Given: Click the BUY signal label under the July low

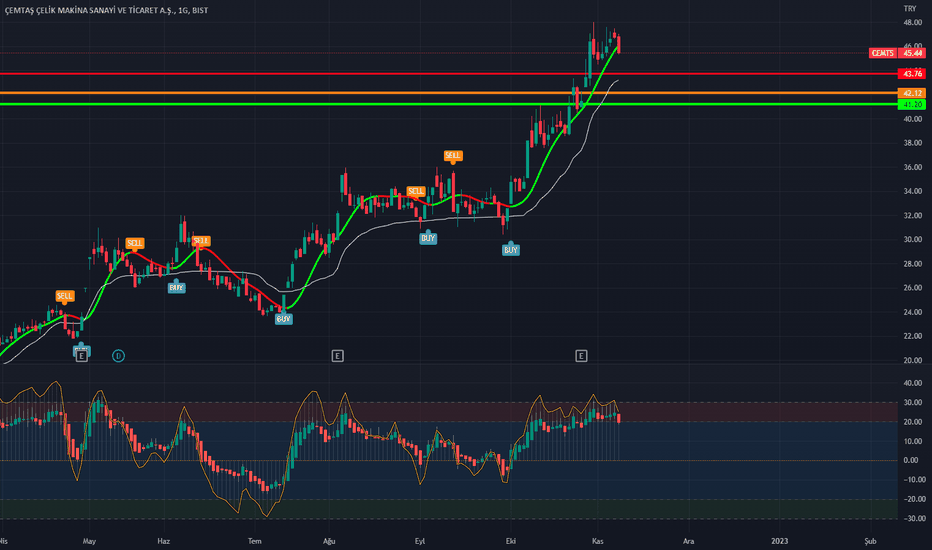Looking at the screenshot, I should (x=284, y=318).
